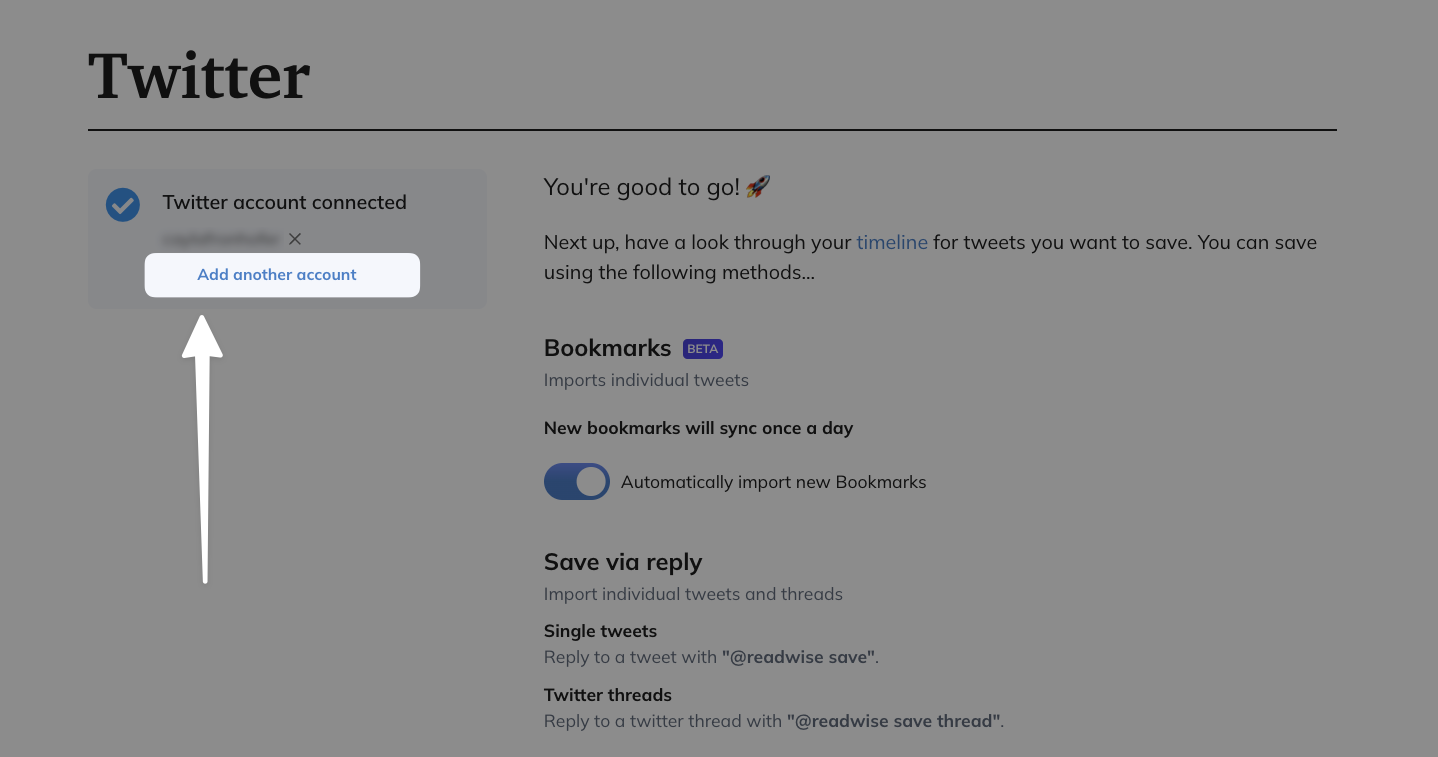Click the New bookmarks sync once a day text

tap(698, 428)
